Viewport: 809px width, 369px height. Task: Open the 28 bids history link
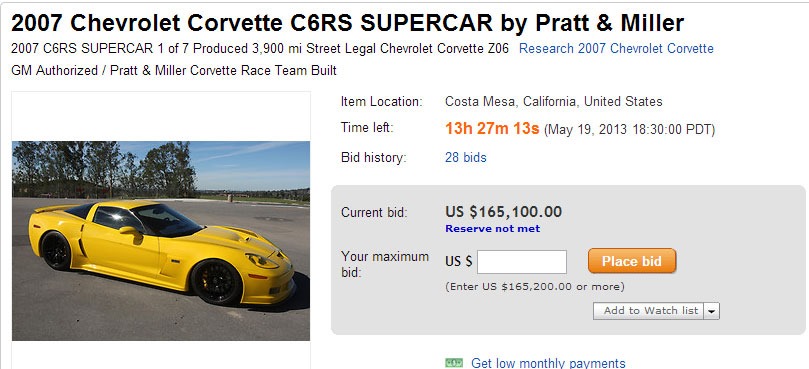tap(465, 157)
